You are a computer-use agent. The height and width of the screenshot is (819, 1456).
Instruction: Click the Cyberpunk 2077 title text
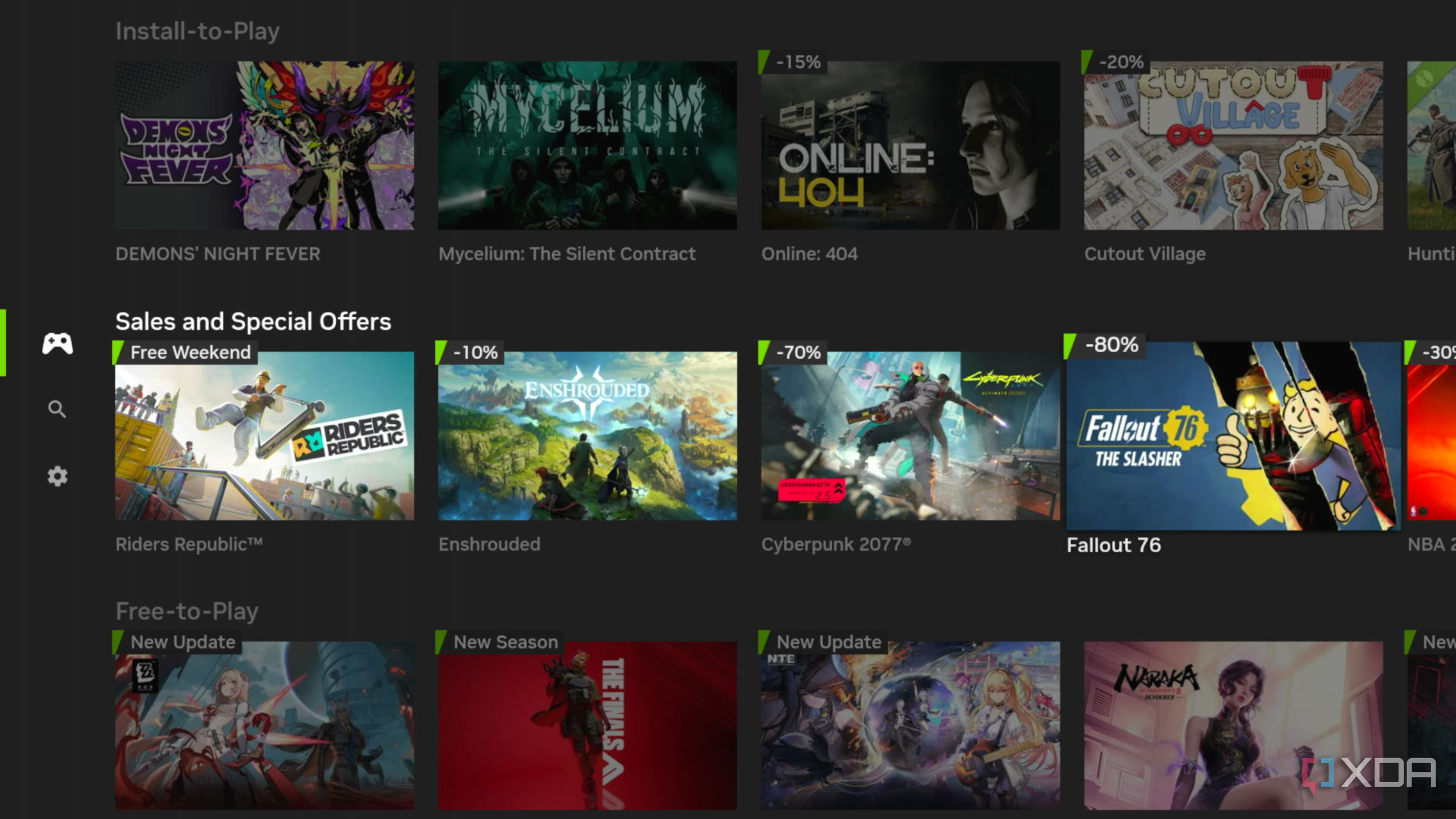[x=836, y=544]
